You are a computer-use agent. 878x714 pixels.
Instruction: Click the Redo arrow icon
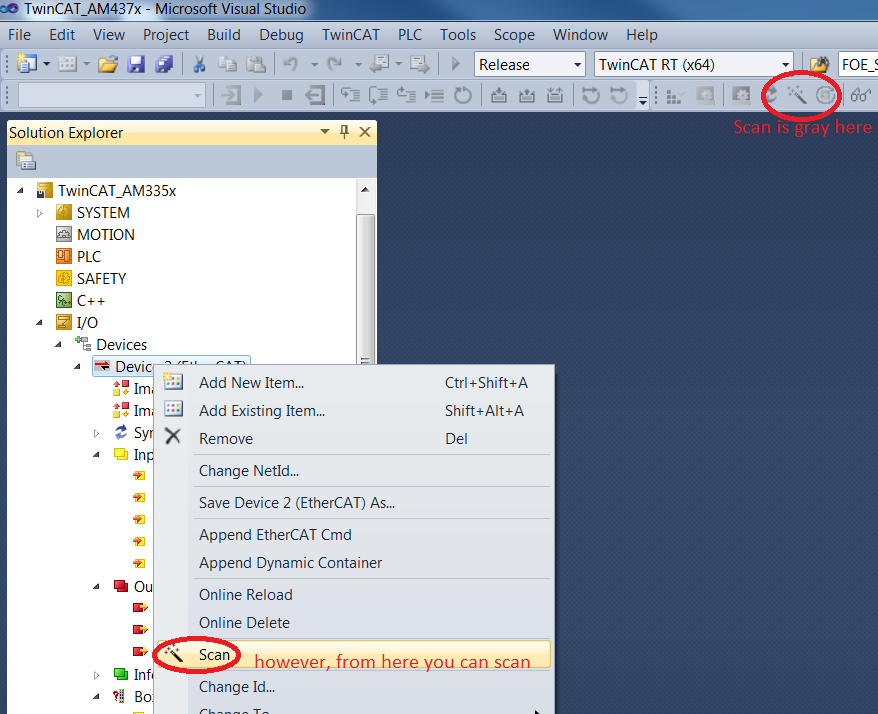[334, 64]
